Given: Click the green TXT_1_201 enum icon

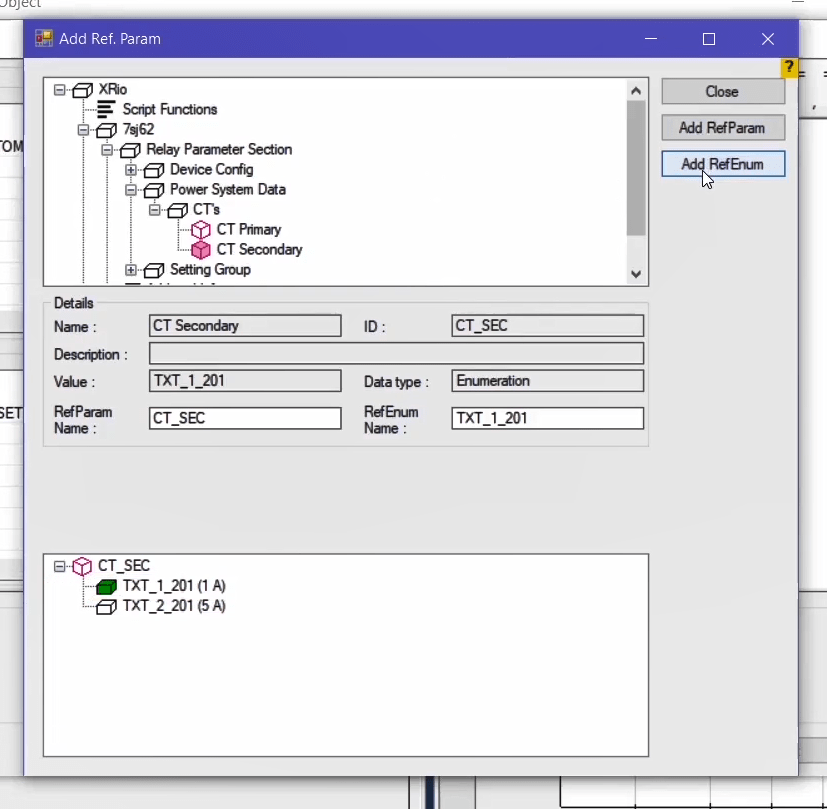Looking at the screenshot, I should (106, 586).
